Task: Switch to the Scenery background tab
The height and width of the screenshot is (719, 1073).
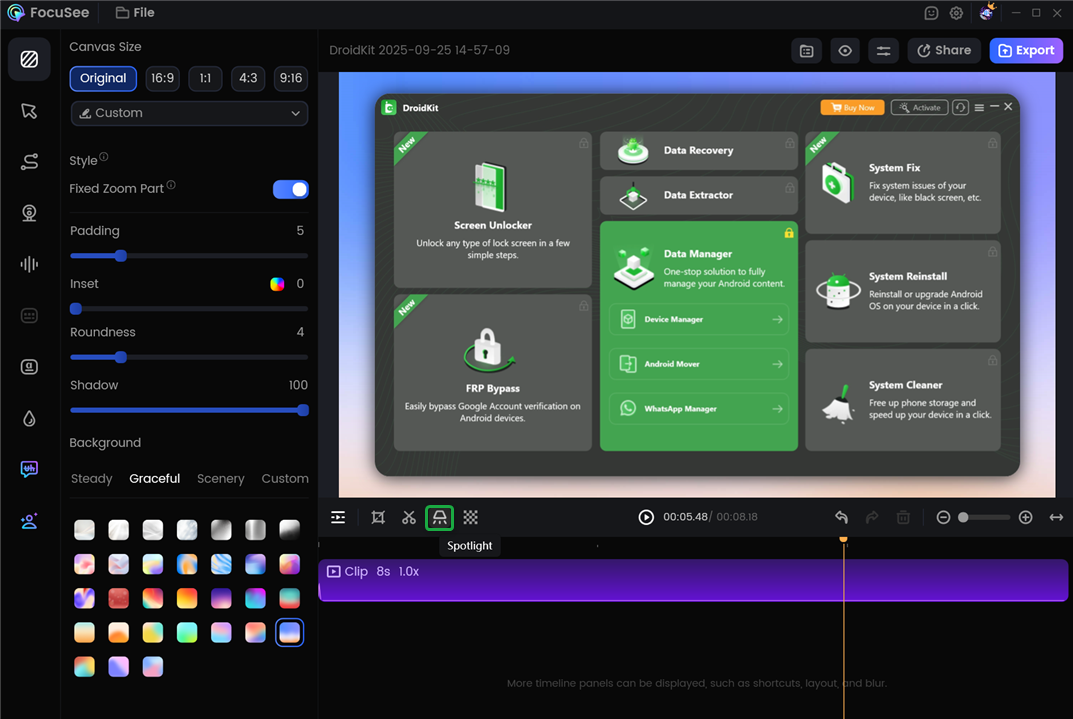Action: (220, 478)
